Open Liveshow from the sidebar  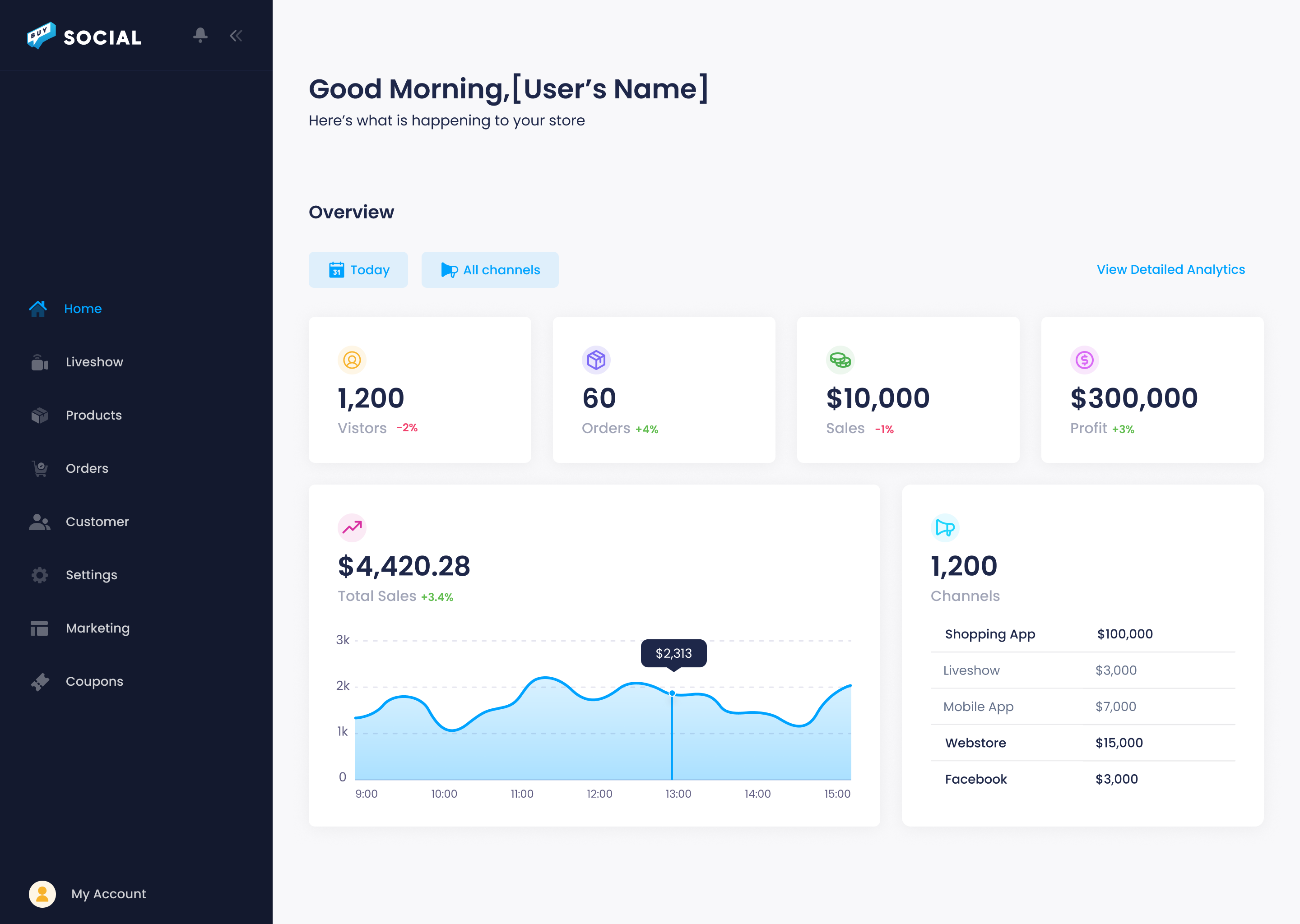coord(94,362)
